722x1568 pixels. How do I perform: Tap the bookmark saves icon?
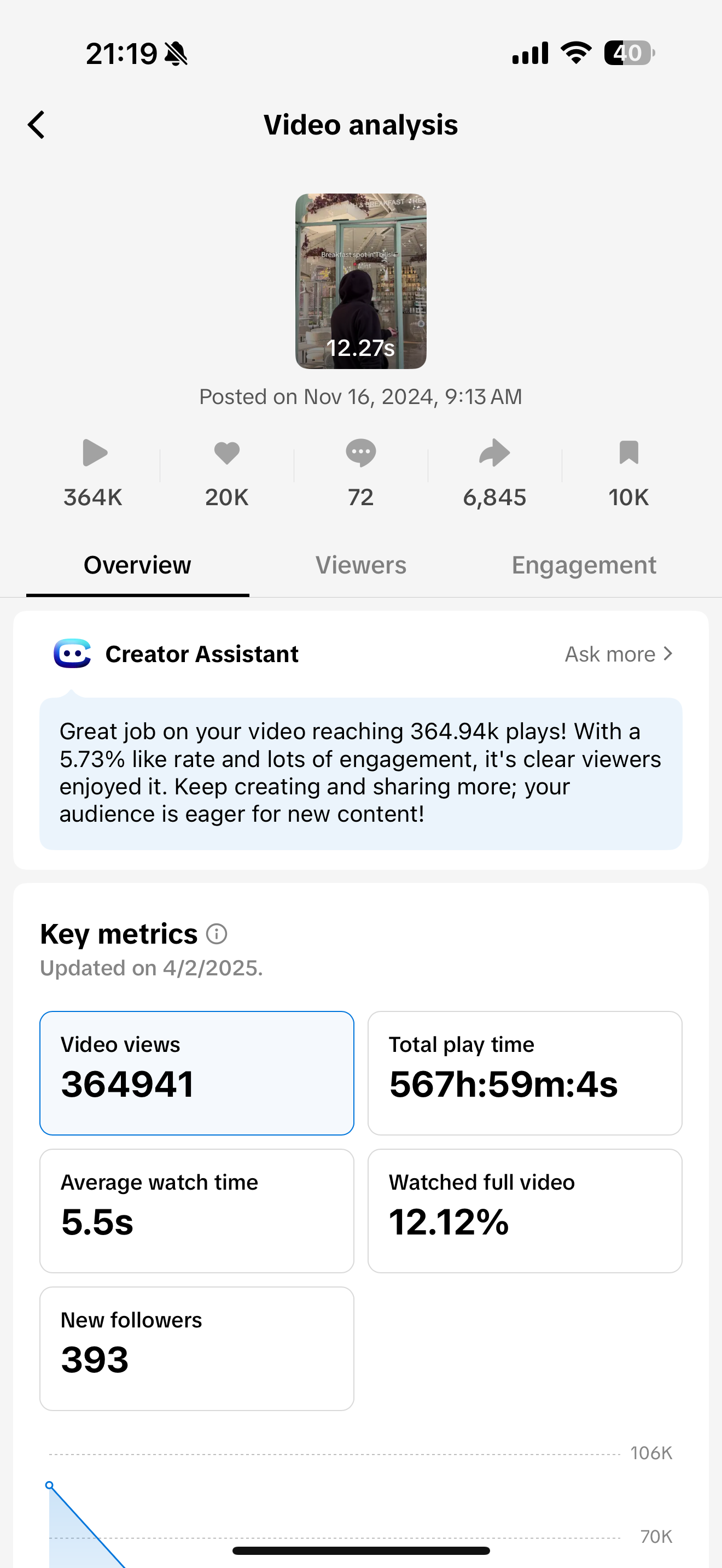tap(628, 453)
